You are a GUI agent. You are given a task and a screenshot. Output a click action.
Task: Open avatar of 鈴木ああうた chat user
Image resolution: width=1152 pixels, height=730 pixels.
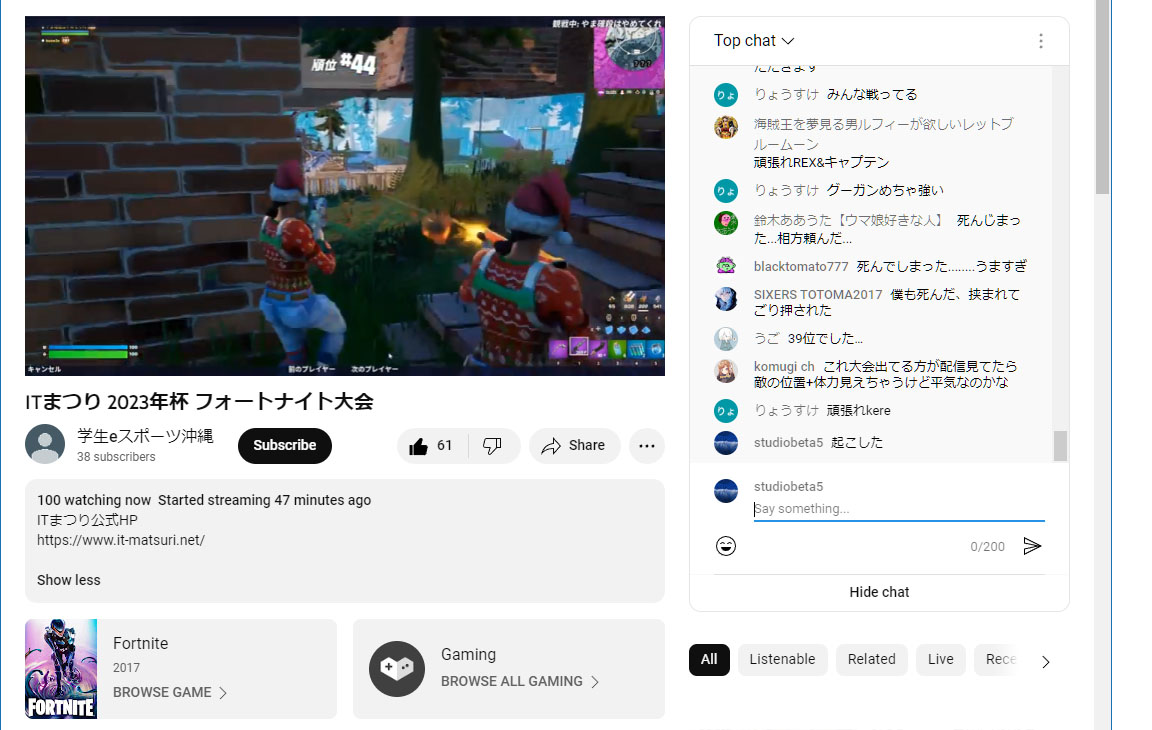[726, 223]
